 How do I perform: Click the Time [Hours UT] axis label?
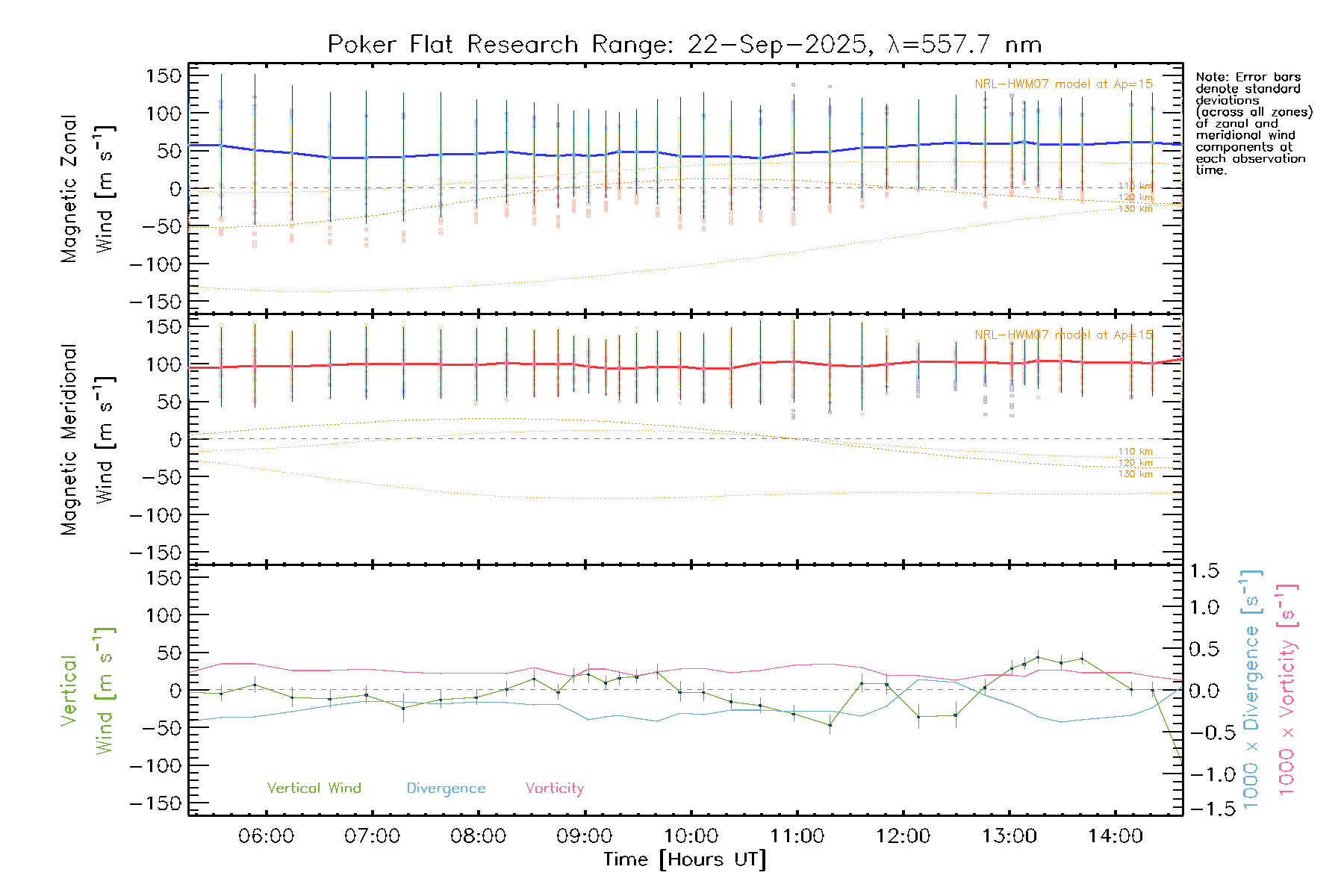tap(684, 859)
